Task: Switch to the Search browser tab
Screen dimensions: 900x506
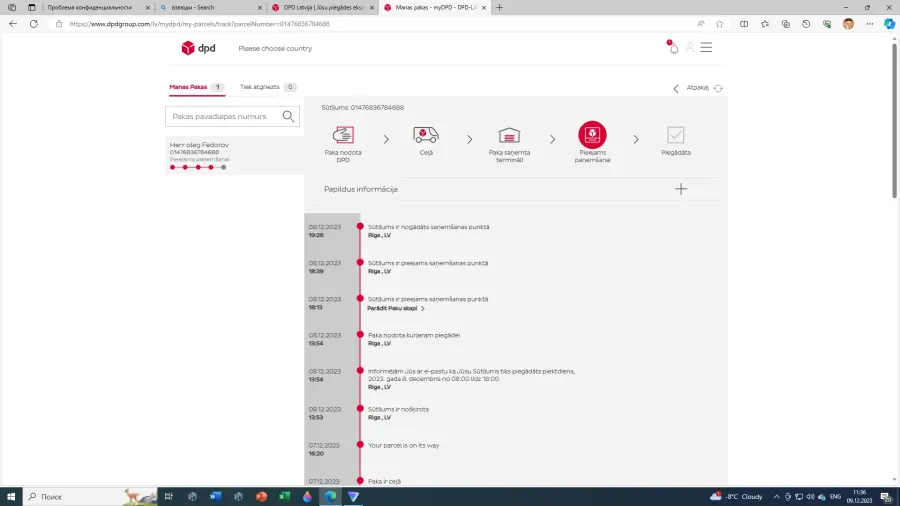Action: point(210,7)
